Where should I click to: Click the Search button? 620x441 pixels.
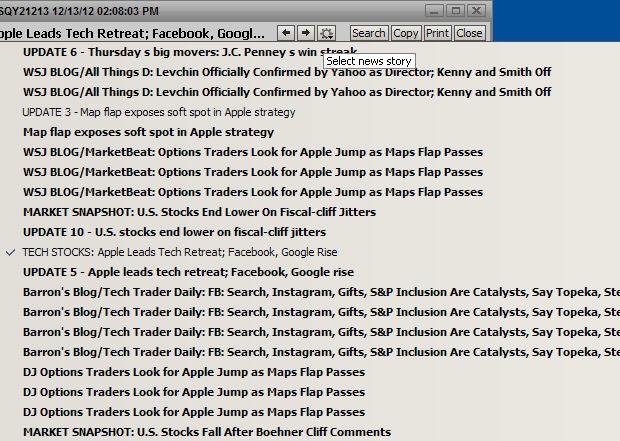(x=369, y=33)
